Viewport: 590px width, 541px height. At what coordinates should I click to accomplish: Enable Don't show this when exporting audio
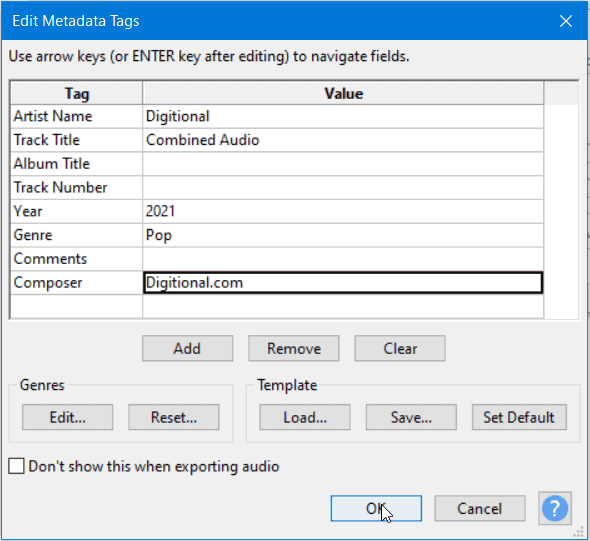[x=17, y=466]
